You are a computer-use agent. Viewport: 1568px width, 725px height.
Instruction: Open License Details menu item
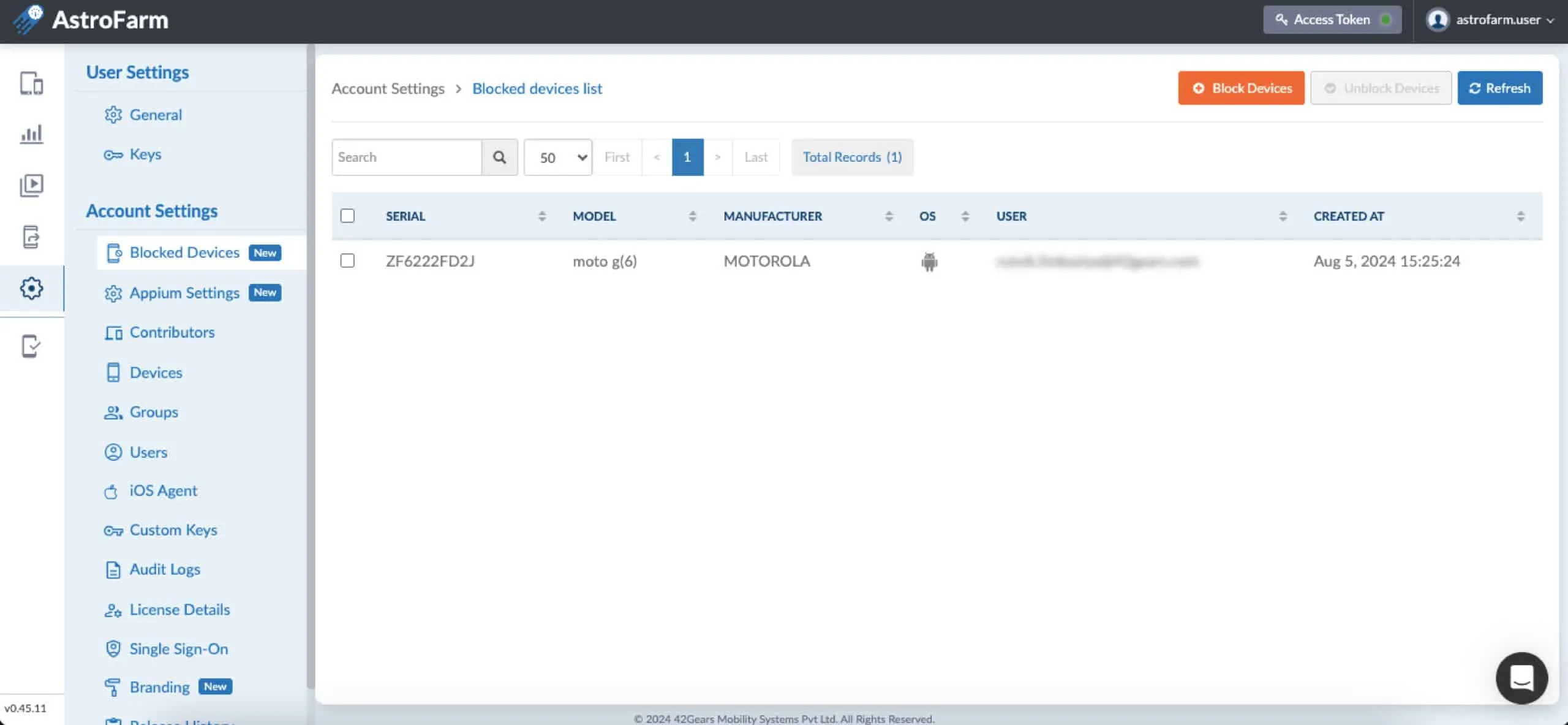[167, 610]
